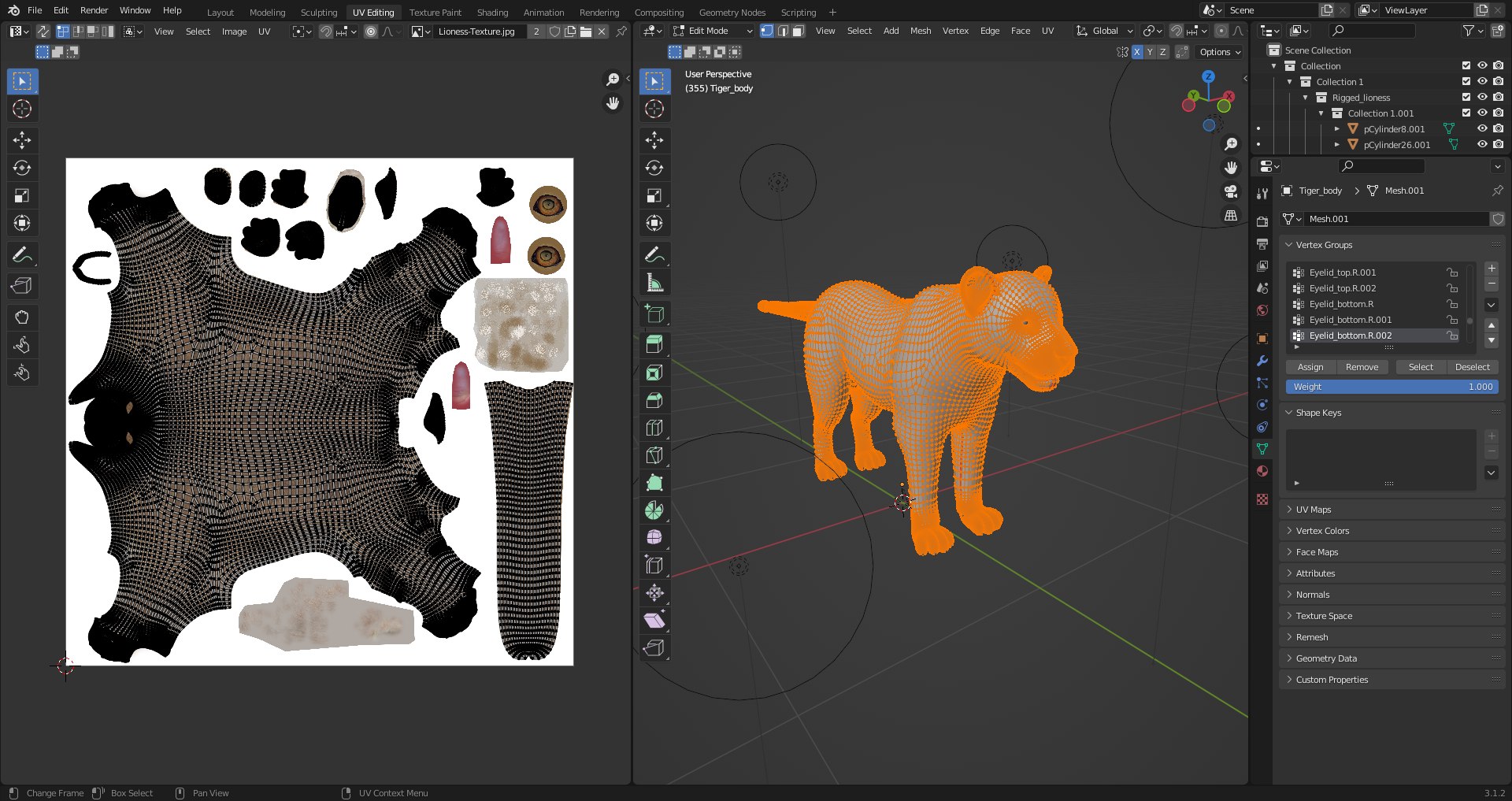Select Eyelid_bottom.R vertex group

[1375, 304]
